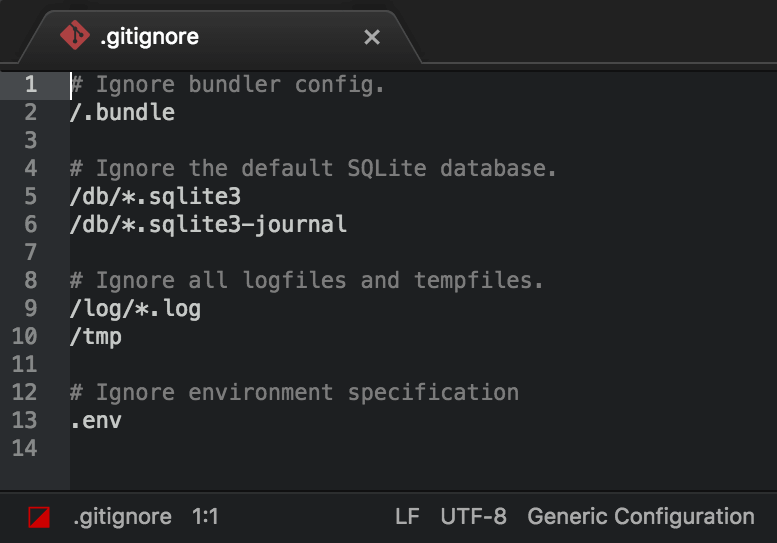Open the UTF-8 encoding selector
Screen dimensions: 777x543
[473, 517]
